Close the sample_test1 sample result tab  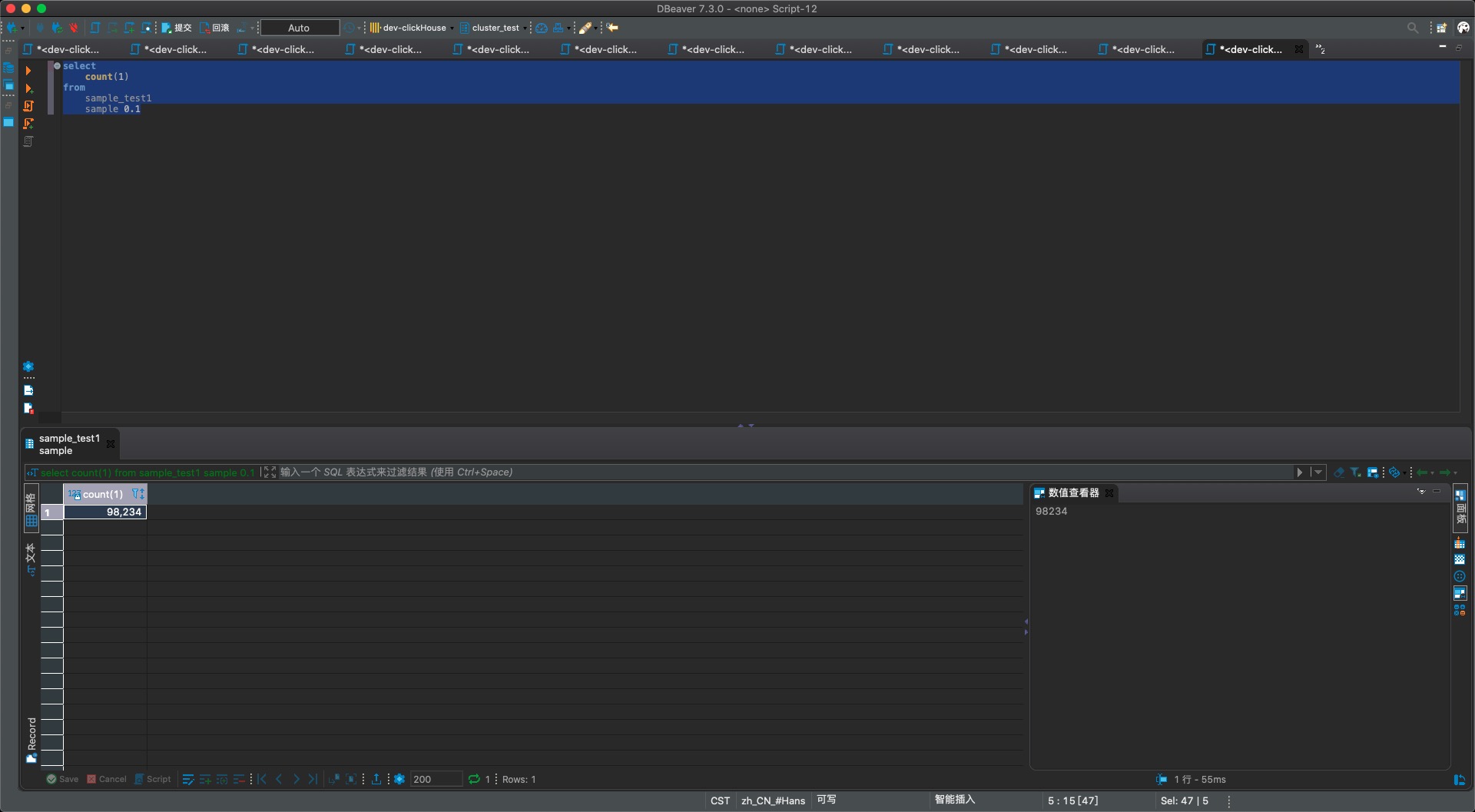click(111, 444)
